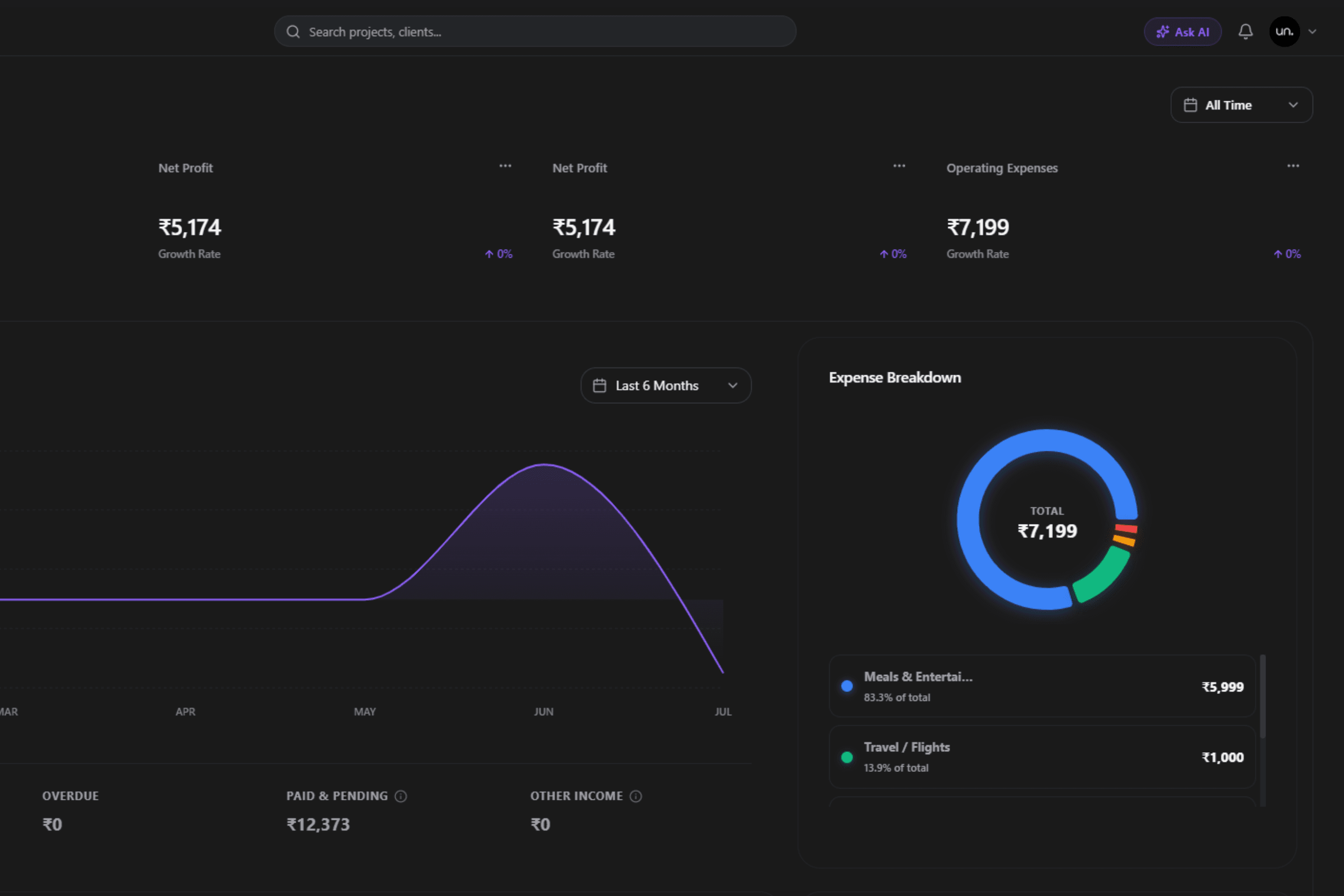The height and width of the screenshot is (896, 1344).
Task: Click the green Travel / Flights legend dot
Action: 847,757
